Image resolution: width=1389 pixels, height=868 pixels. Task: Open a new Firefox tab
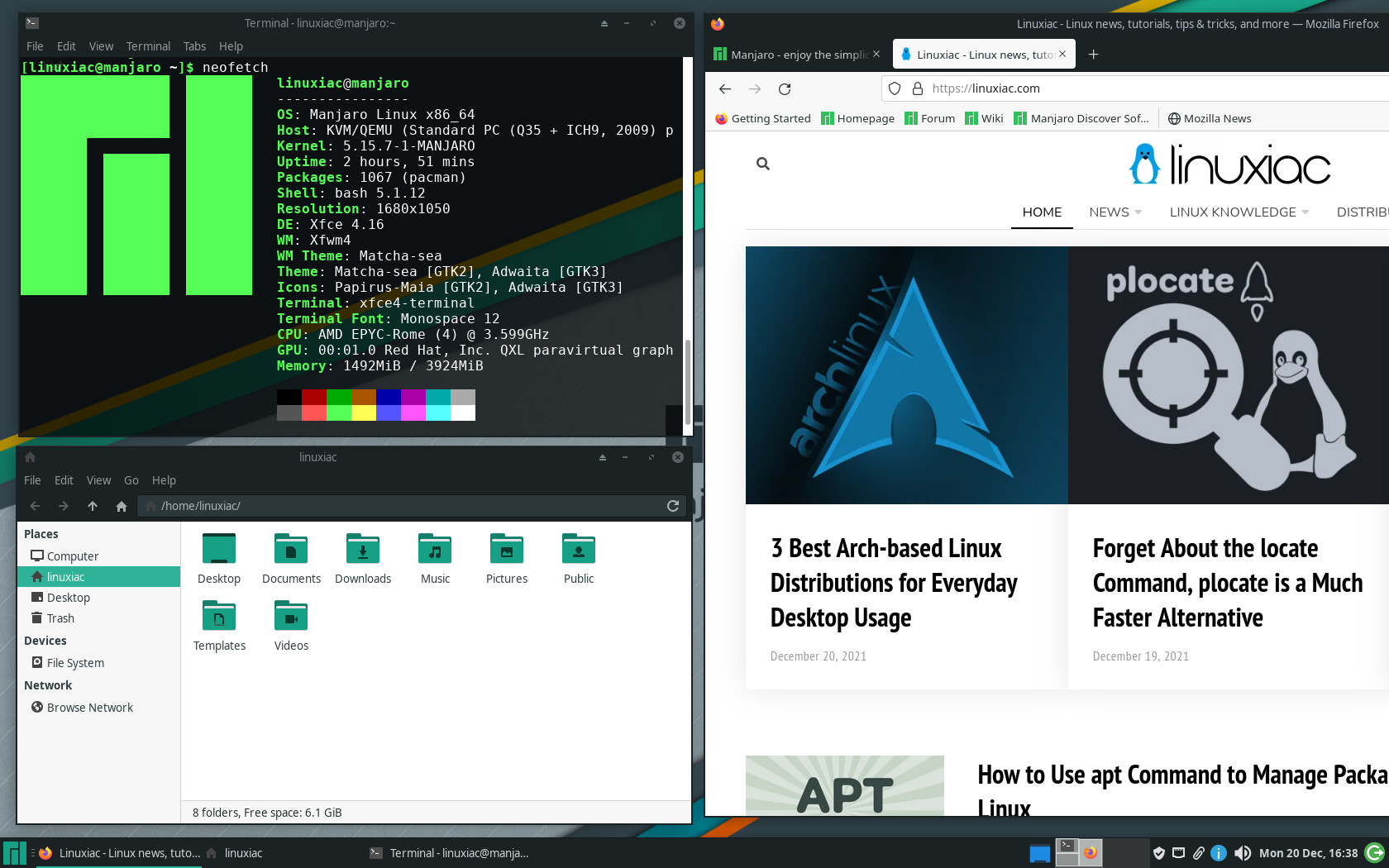1093,55
